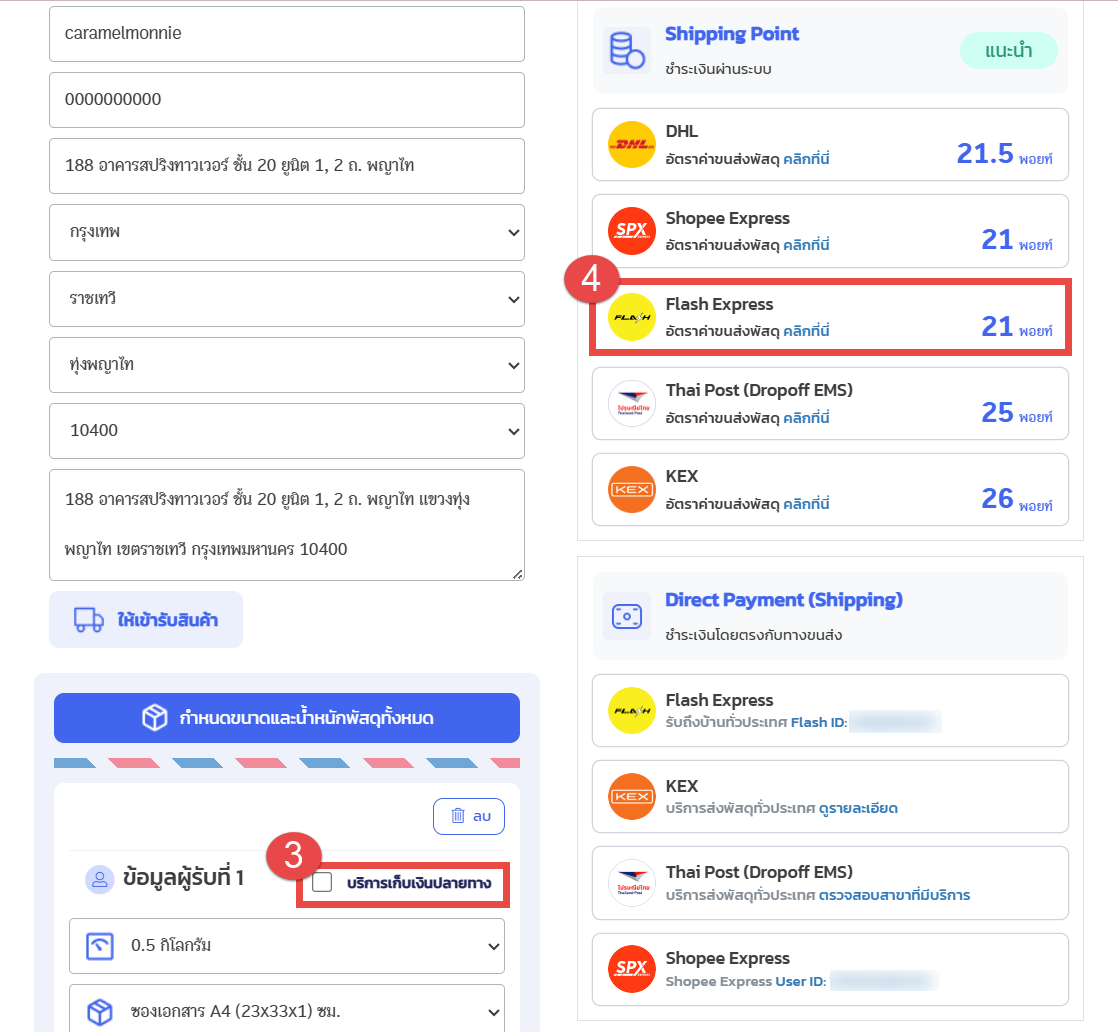Open the 10400 postal code dropdown
The image size is (1118, 1032).
click(286, 431)
